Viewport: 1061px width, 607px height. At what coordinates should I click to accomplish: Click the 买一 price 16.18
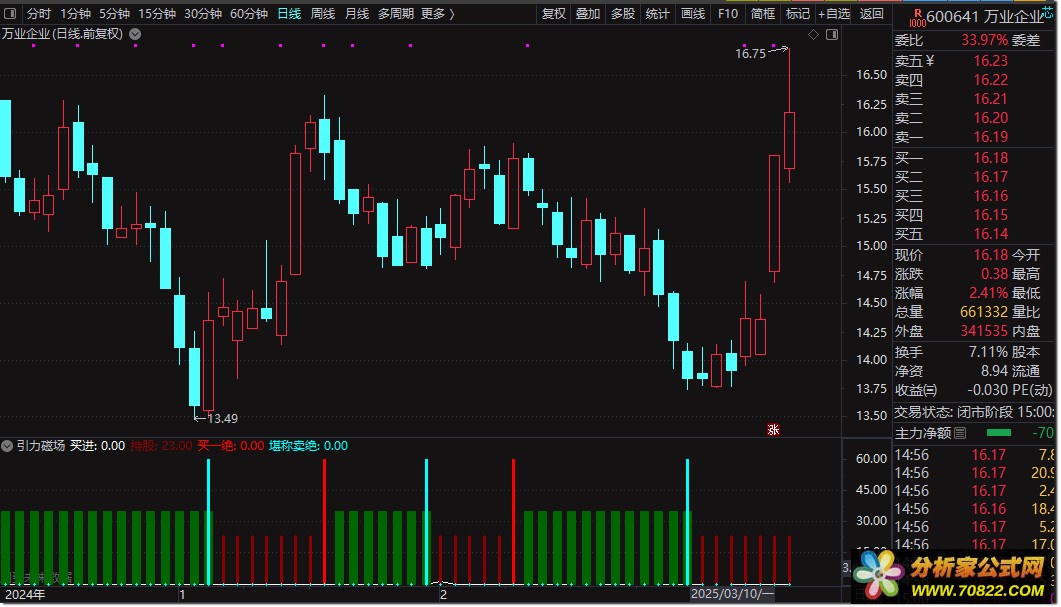point(991,158)
